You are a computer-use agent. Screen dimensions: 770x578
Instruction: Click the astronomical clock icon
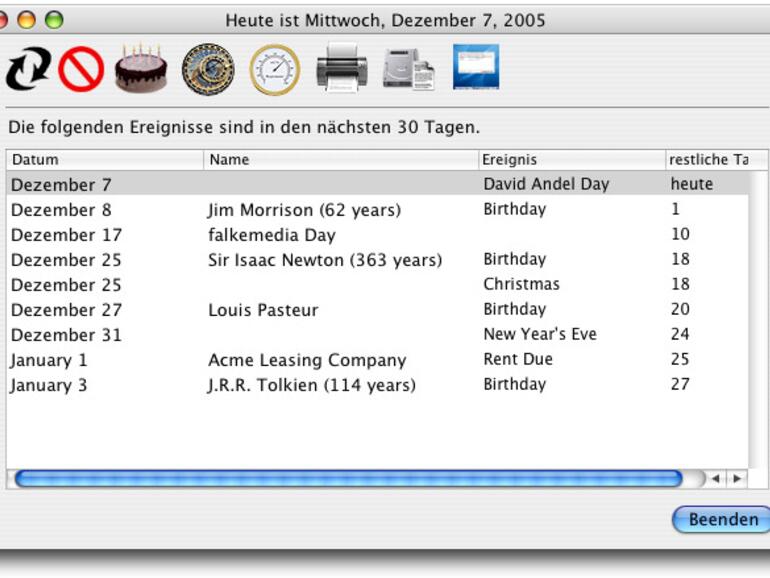[207, 70]
